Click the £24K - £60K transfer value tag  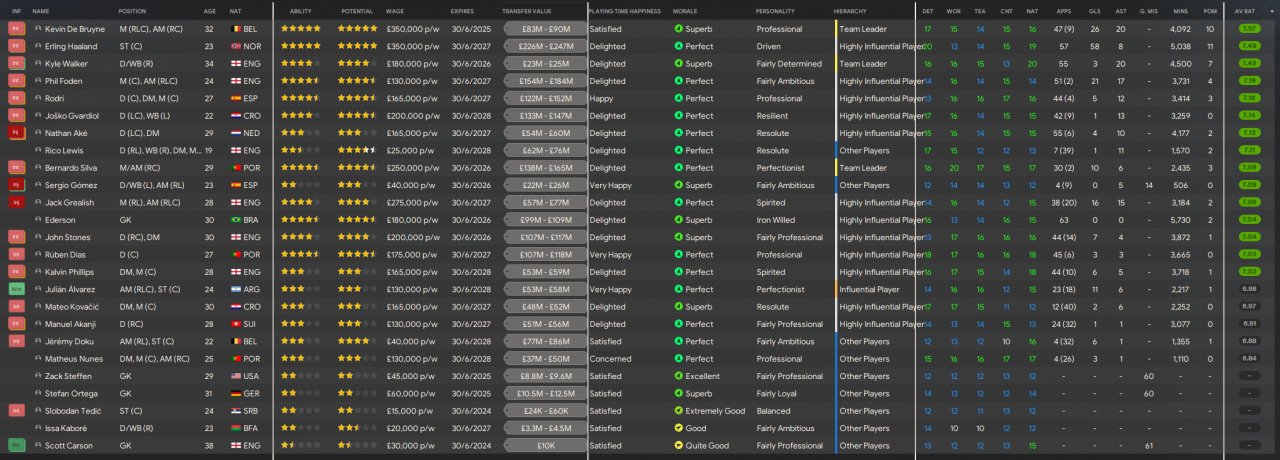[543, 410]
